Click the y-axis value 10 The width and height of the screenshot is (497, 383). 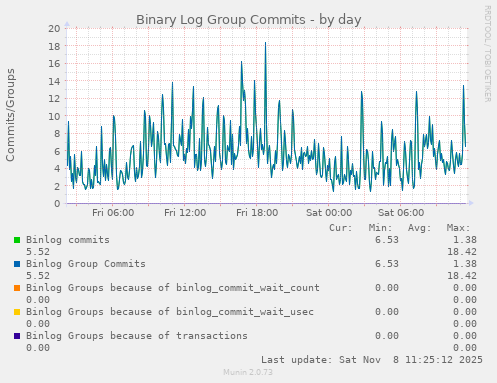(54, 116)
